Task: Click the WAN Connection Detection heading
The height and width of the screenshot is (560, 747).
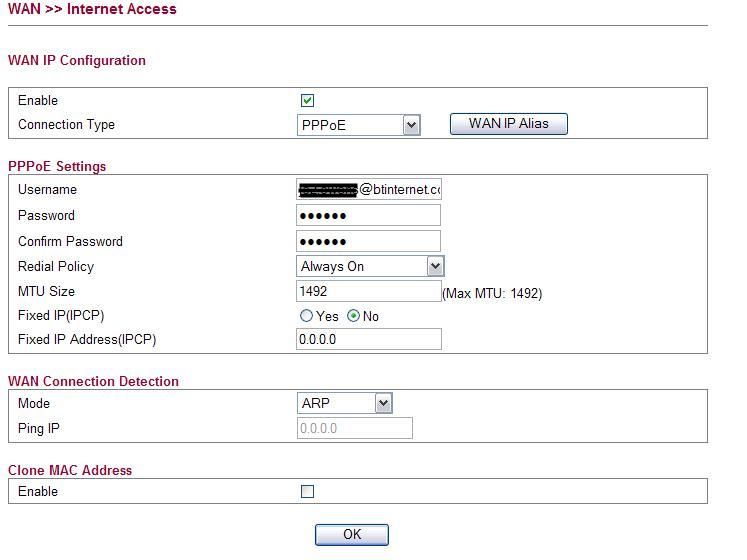Action: (x=93, y=381)
